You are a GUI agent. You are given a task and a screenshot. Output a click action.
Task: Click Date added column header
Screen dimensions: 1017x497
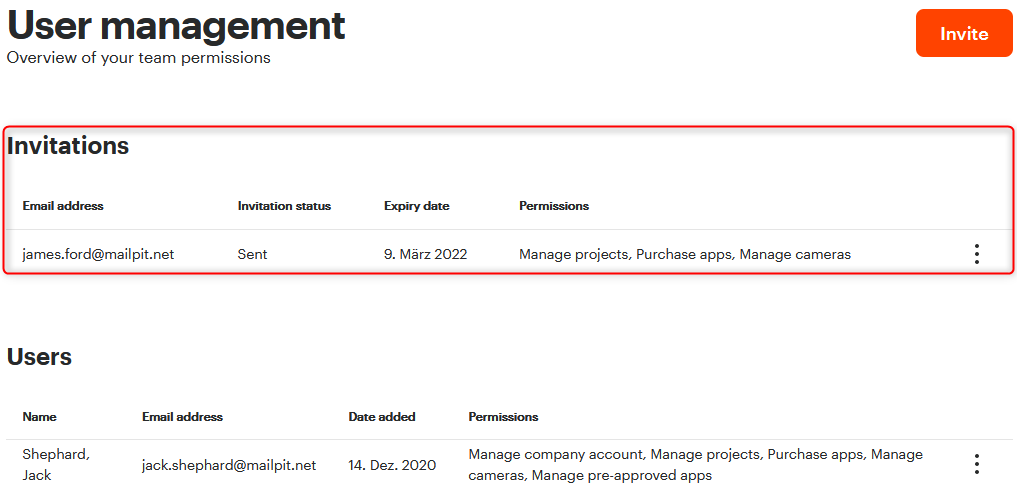coord(382,417)
